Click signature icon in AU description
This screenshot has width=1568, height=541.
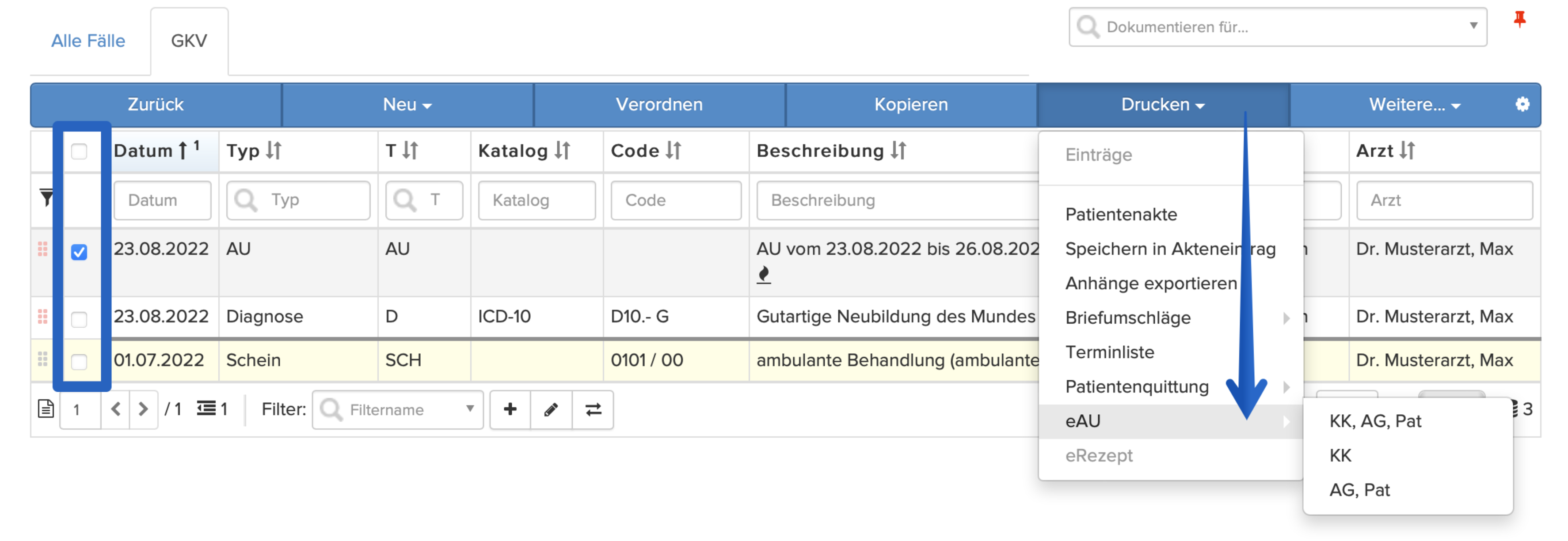[764, 275]
